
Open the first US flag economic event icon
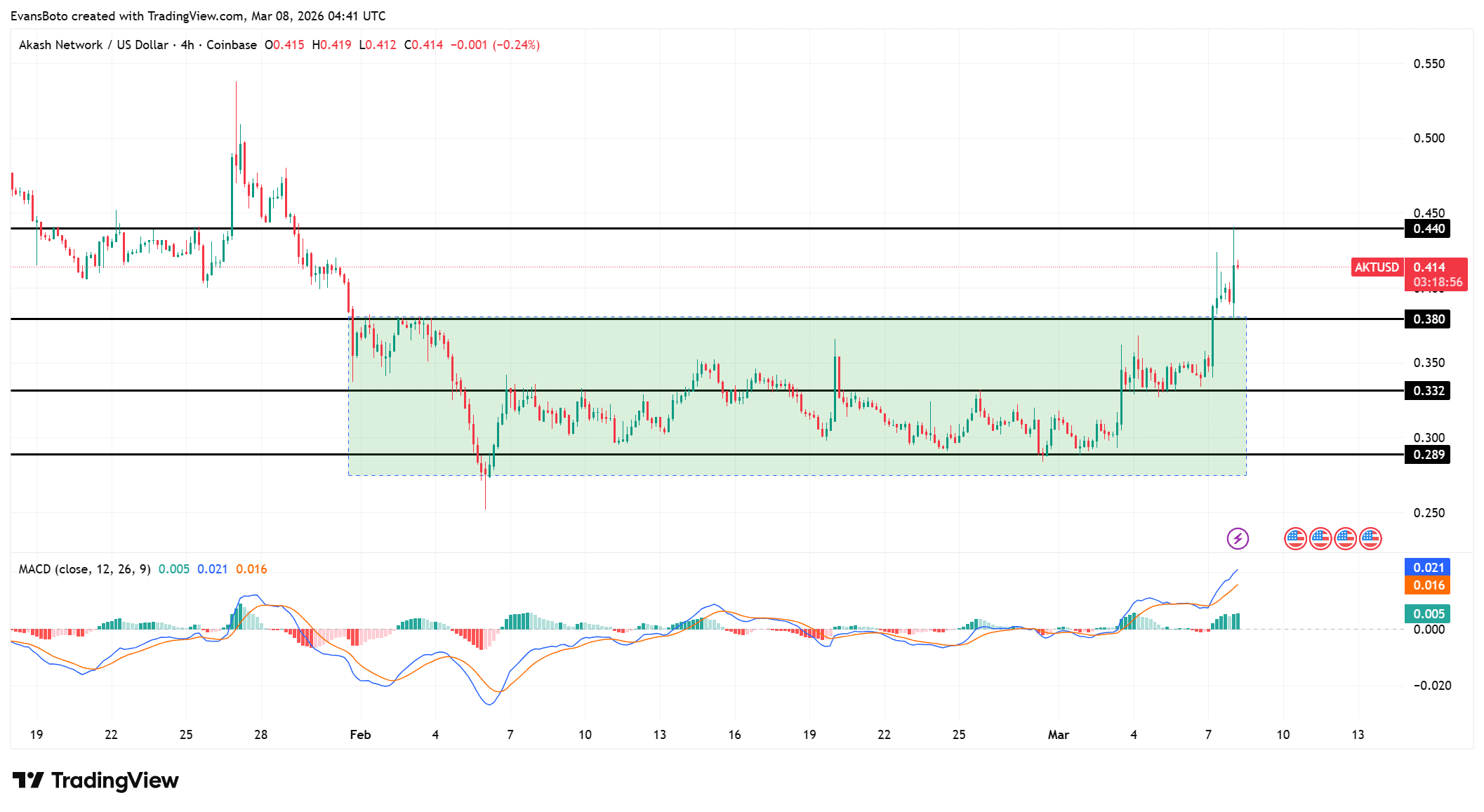coord(1295,538)
